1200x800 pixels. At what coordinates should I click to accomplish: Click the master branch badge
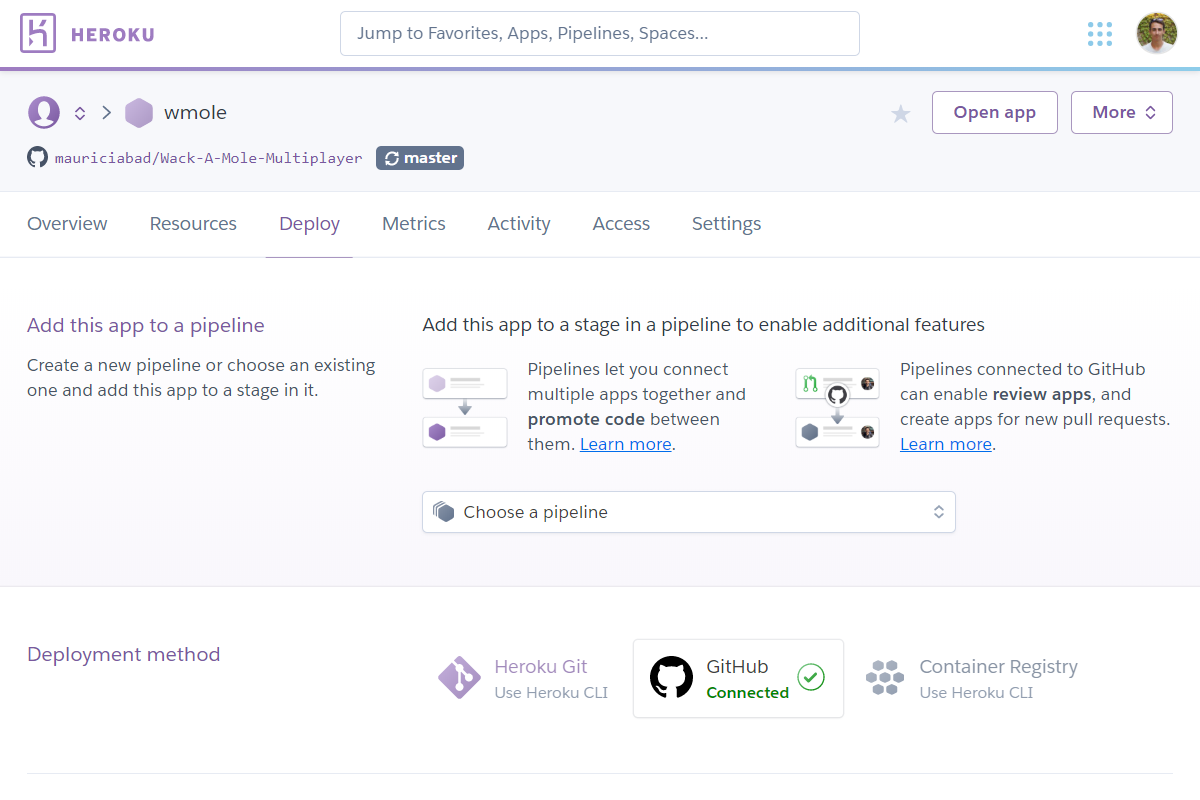coord(420,158)
